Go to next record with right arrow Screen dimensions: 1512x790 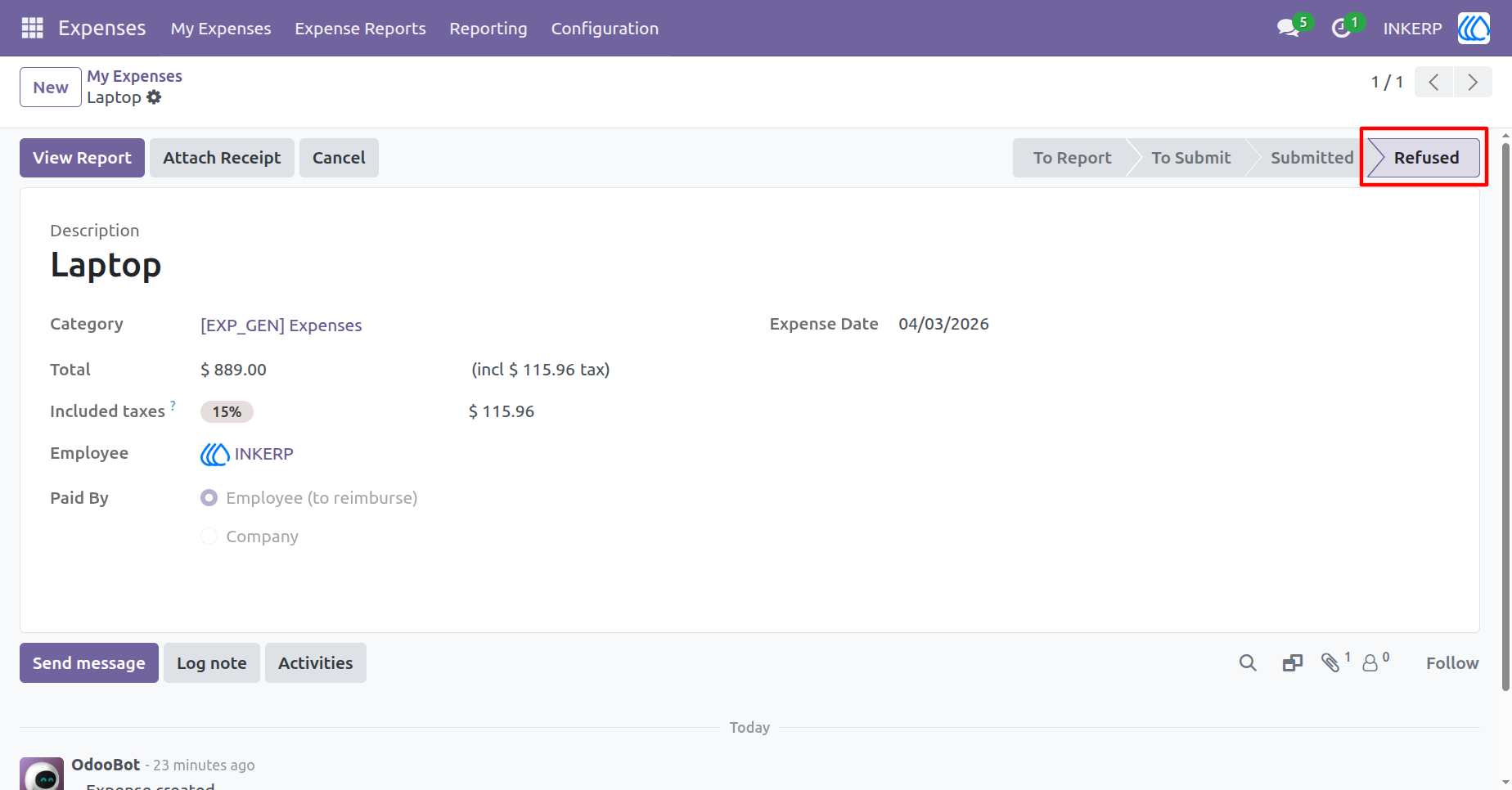(x=1473, y=82)
